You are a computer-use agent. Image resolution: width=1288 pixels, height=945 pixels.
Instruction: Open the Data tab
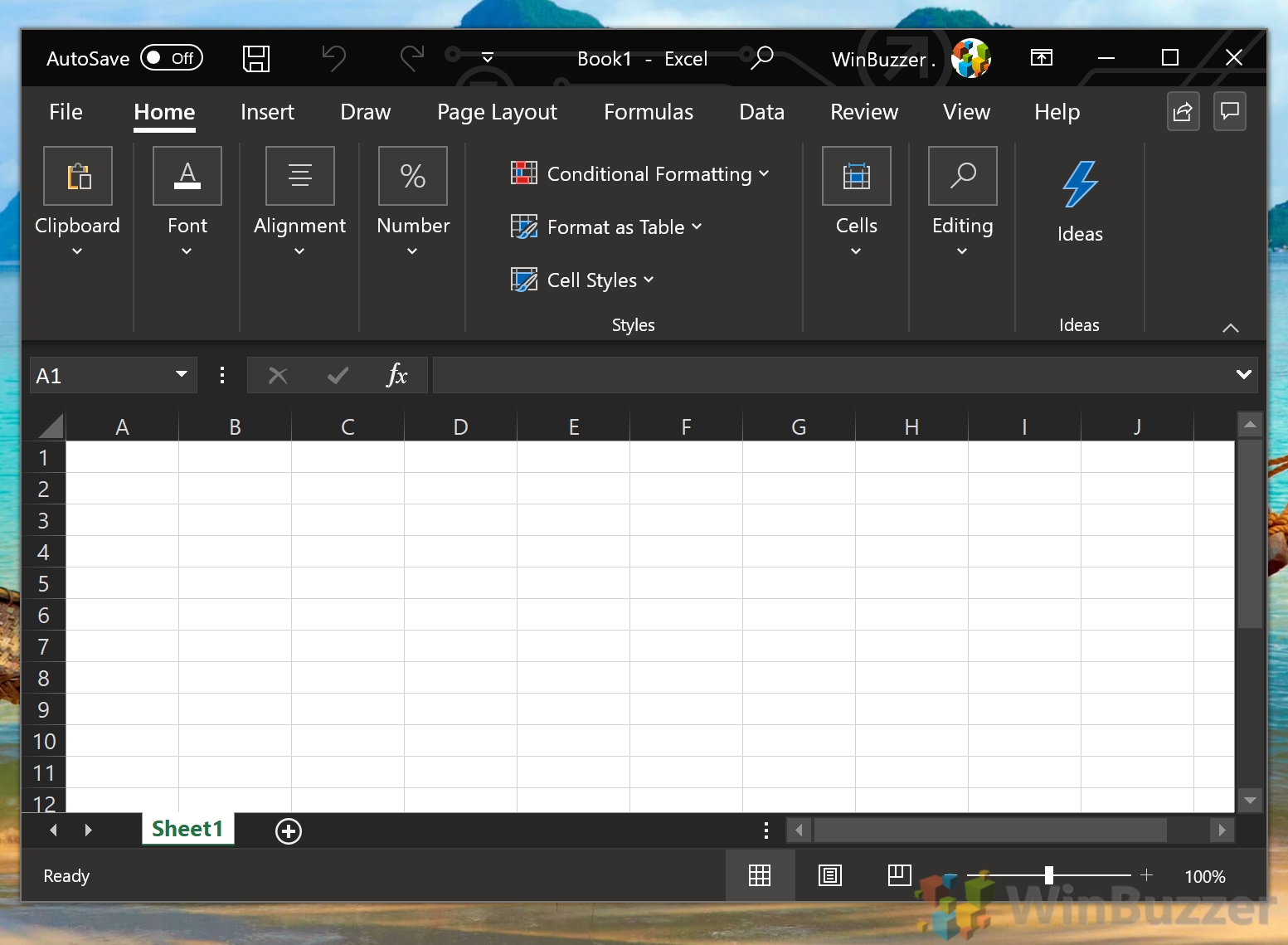761,112
